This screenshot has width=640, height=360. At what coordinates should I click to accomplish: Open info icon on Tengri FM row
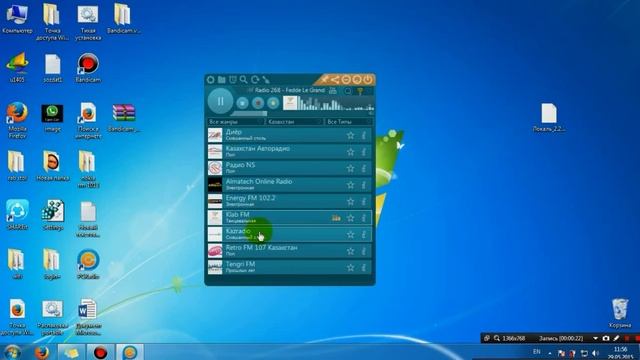364,268
